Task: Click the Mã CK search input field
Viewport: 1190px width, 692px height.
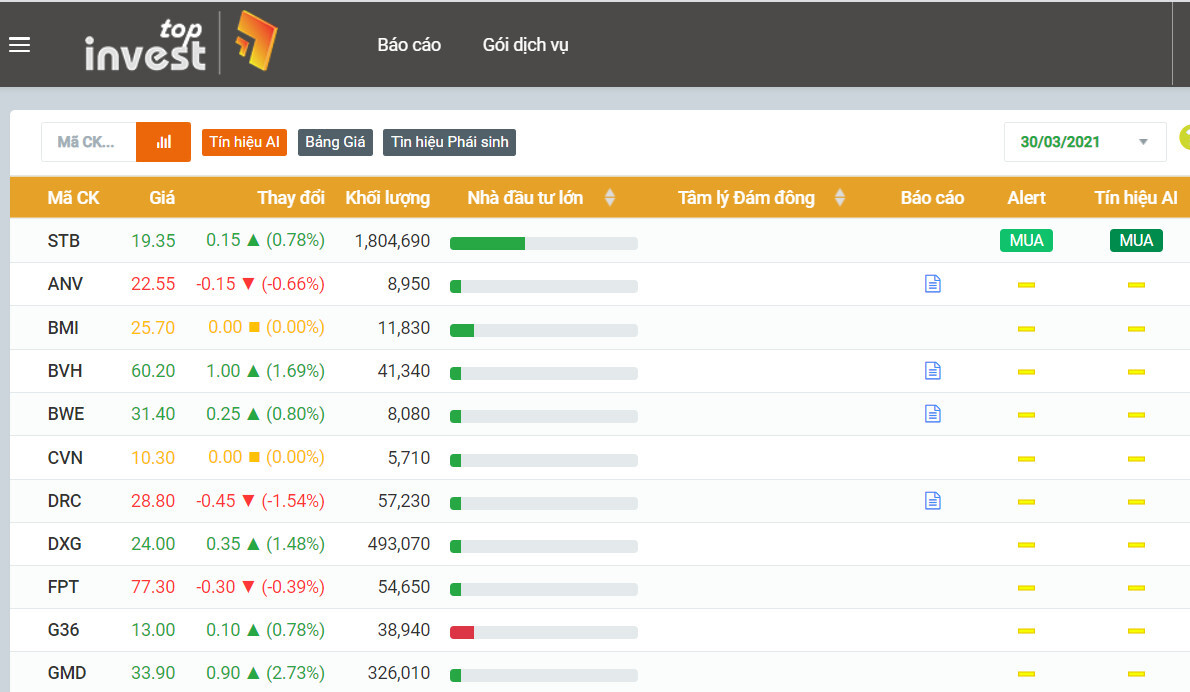Action: coord(88,142)
